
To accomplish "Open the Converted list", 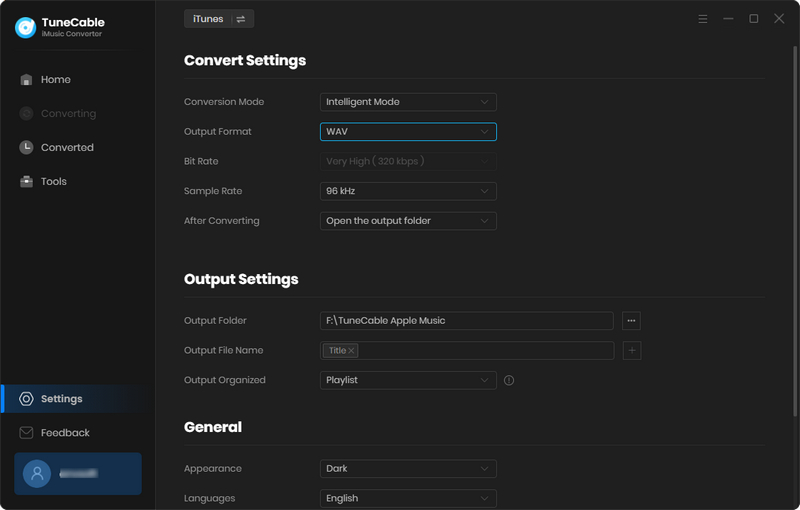I will click(77, 147).
